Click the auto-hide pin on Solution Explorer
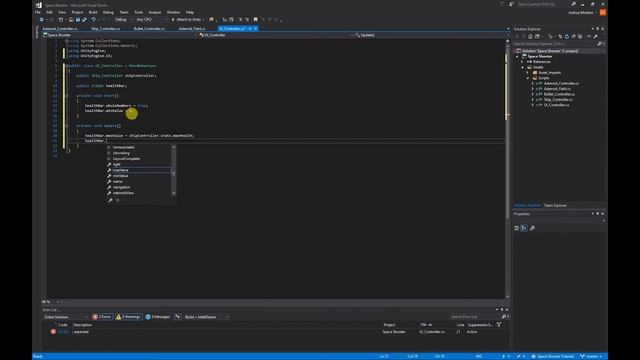The height and width of the screenshot is (360, 640). point(598,29)
